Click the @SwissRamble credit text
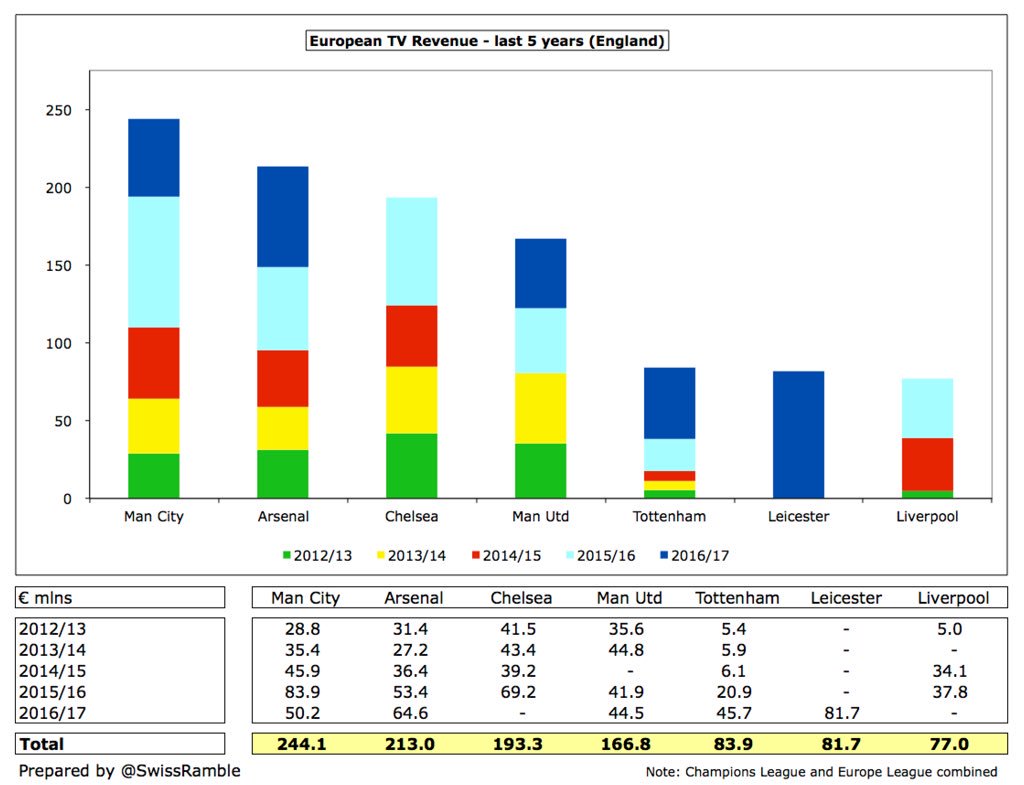 (181, 771)
